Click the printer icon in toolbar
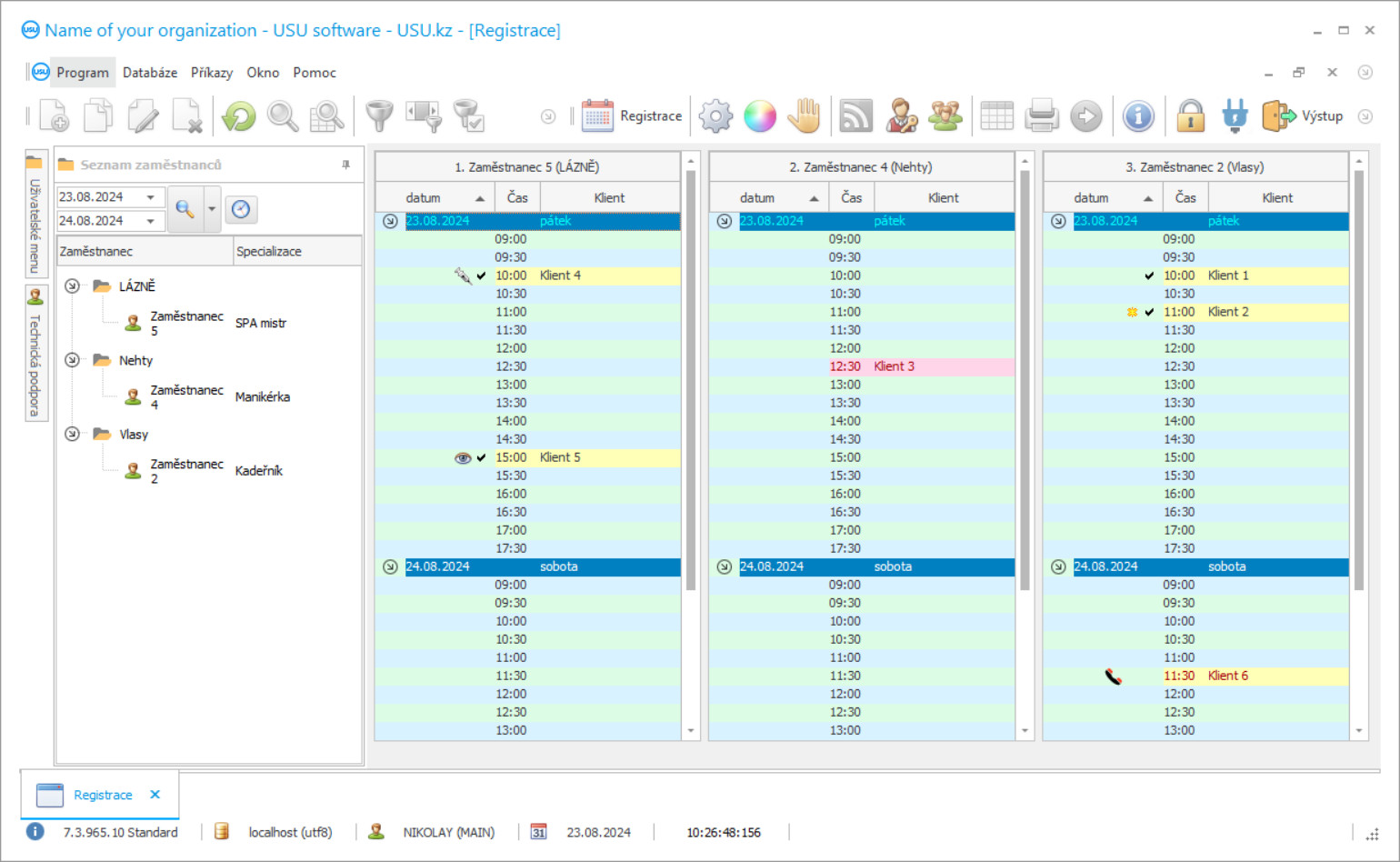Viewport: 1400px width, 862px height. click(1042, 116)
